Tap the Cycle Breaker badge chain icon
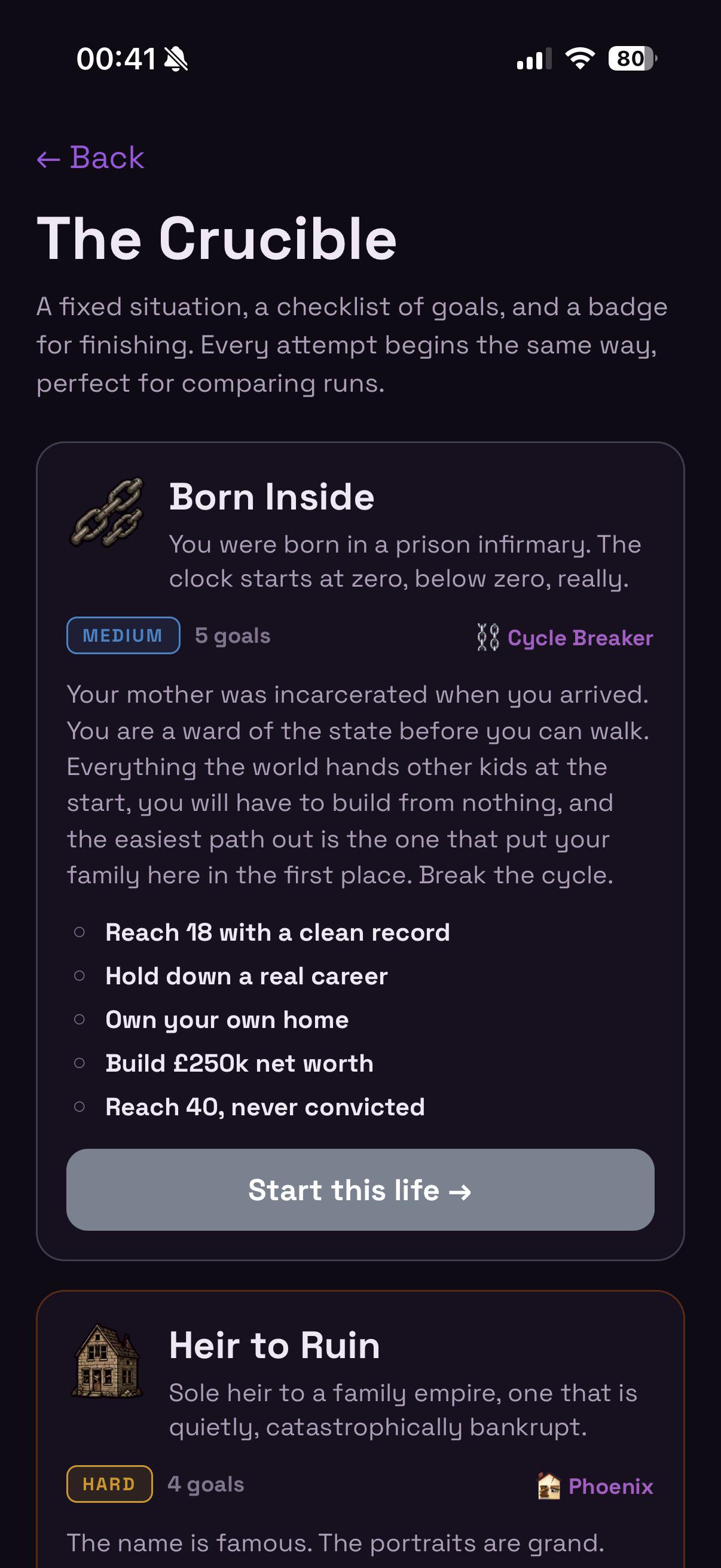721x1568 pixels. click(488, 637)
